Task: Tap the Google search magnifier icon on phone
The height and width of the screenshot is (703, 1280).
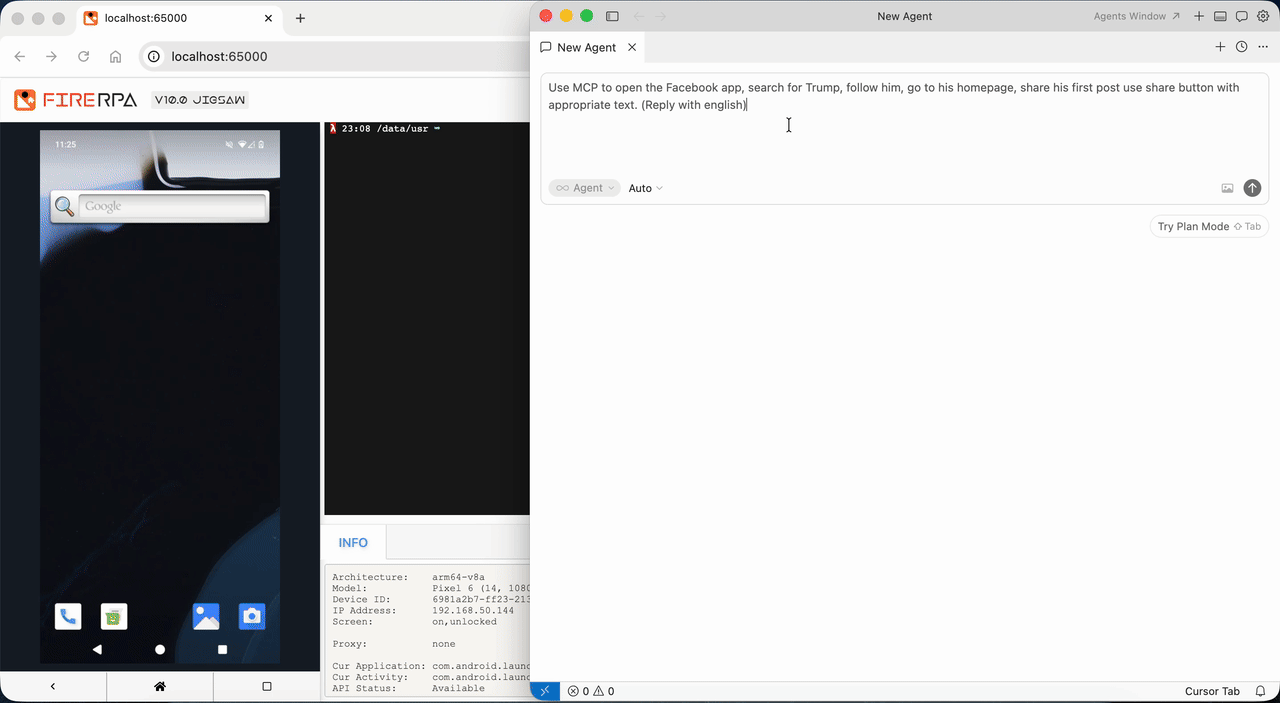Action: pos(65,207)
